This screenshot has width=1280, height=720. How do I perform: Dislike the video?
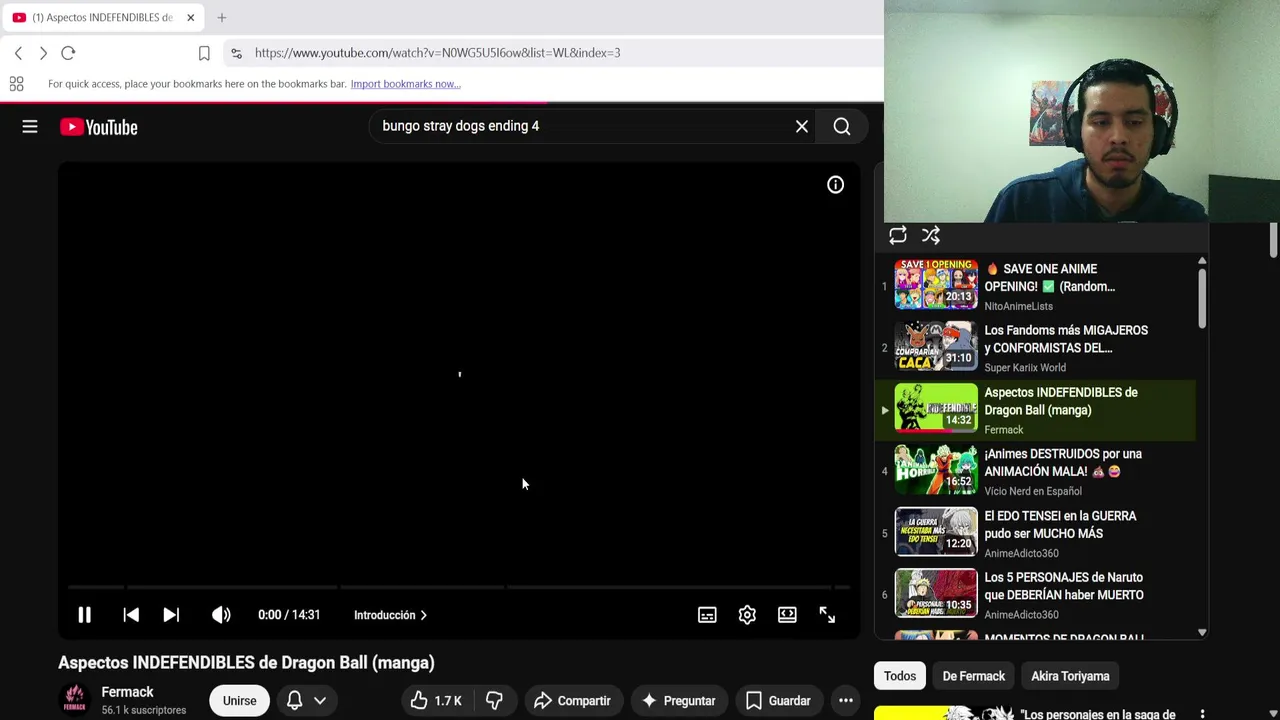tap(494, 701)
